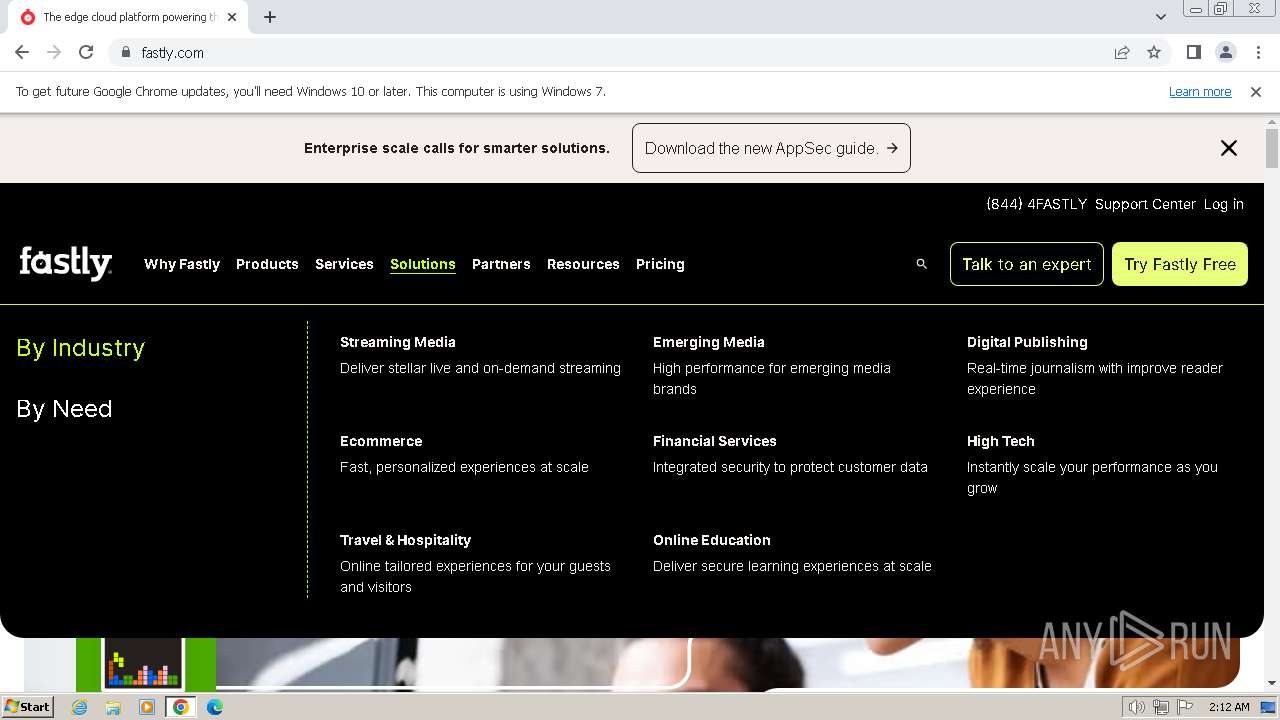The width and height of the screenshot is (1280, 720).
Task: Select By Industry category
Action: (81, 348)
